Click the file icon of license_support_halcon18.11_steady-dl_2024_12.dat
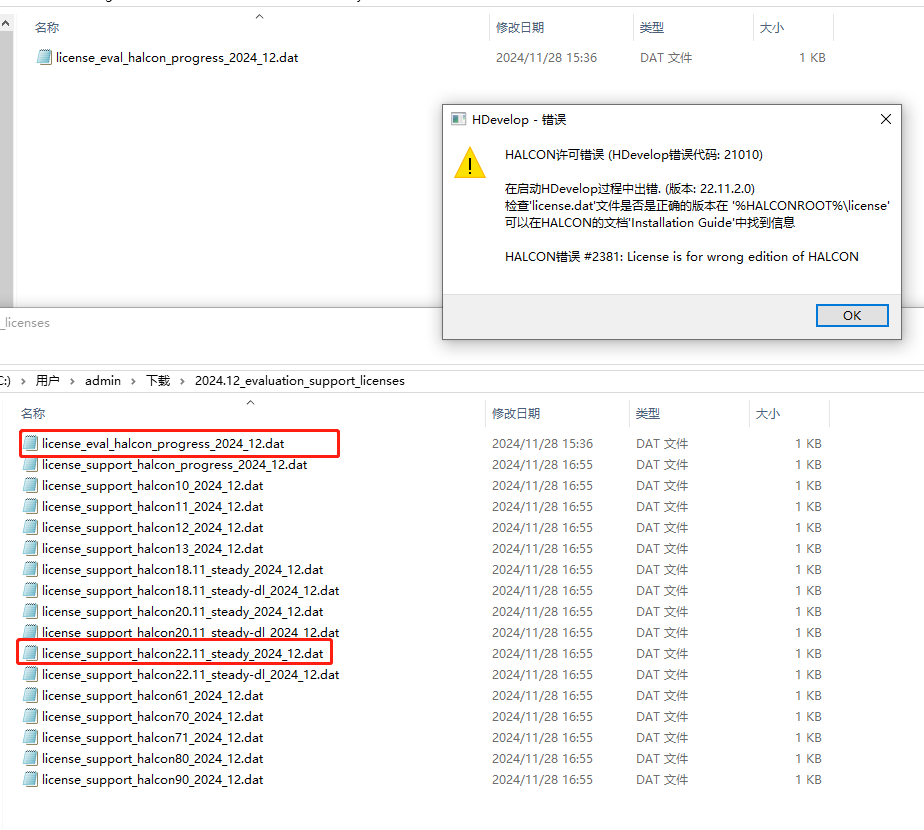 pos(31,590)
